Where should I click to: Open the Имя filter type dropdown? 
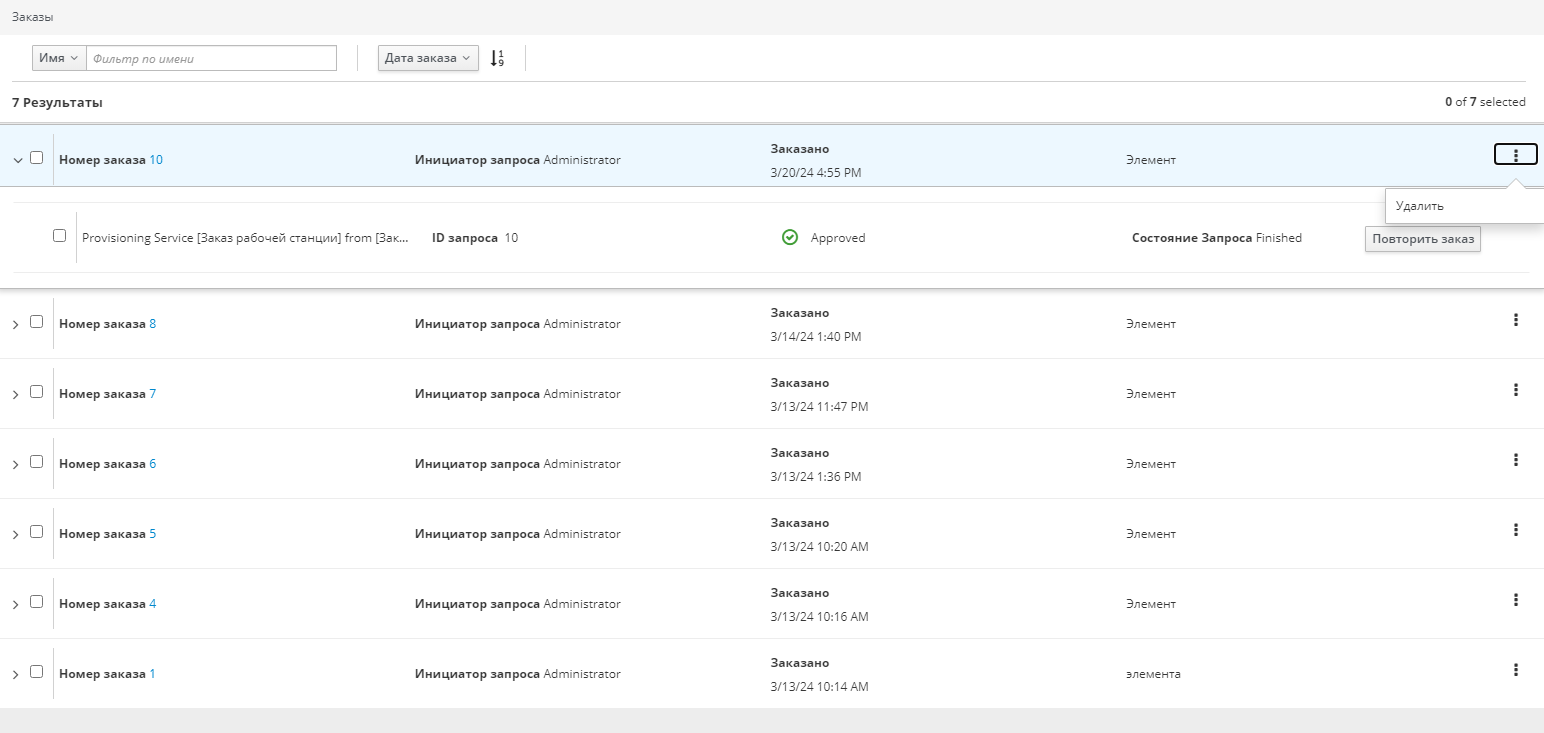(x=59, y=58)
